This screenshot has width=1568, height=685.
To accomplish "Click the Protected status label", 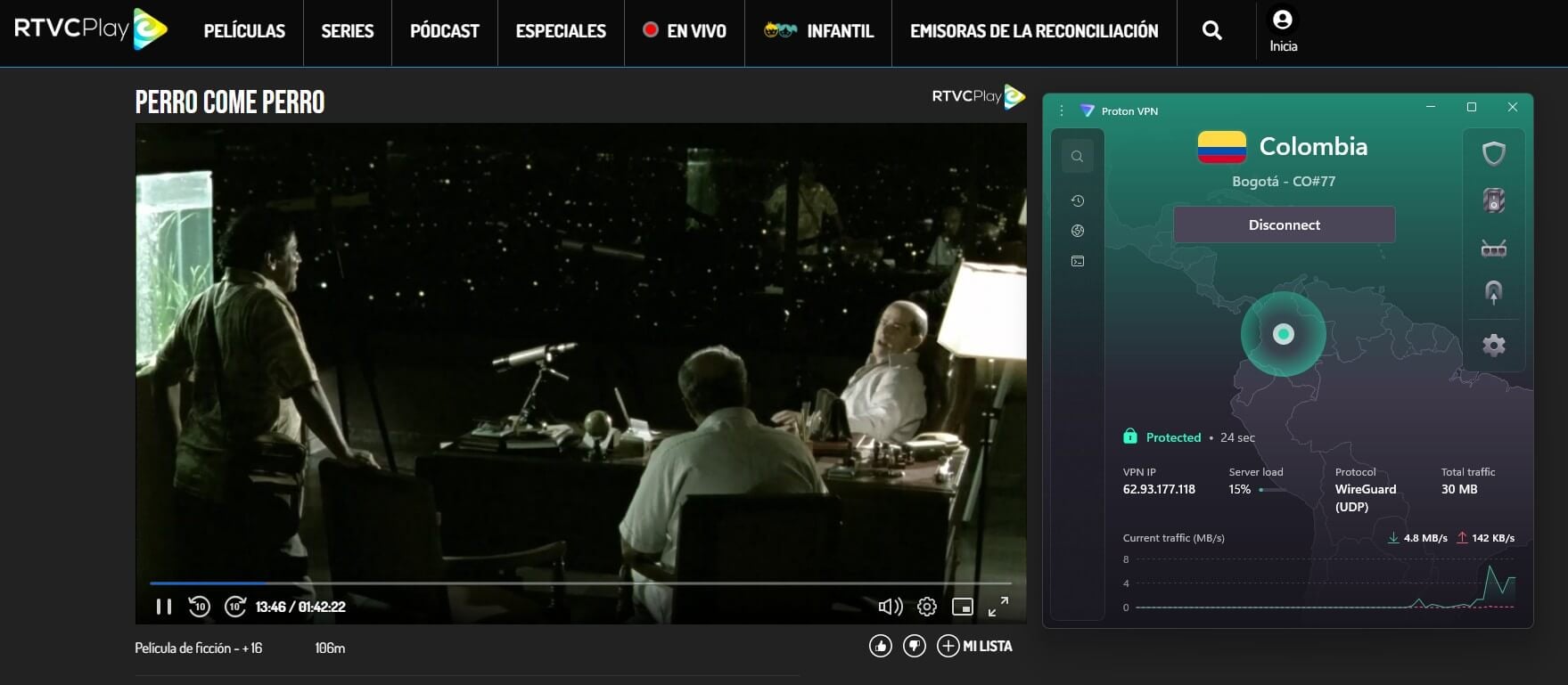I will pyautogui.click(x=1173, y=437).
